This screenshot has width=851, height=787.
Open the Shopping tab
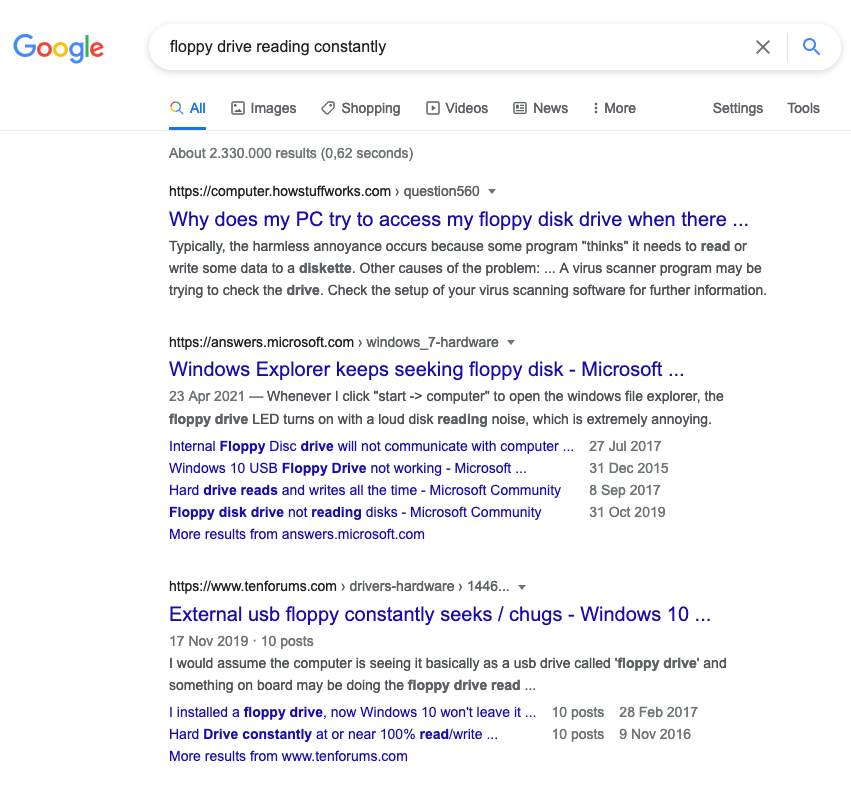(361, 109)
